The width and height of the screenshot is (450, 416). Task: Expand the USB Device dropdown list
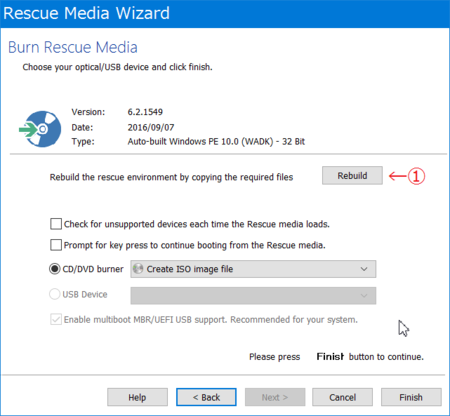point(253,296)
